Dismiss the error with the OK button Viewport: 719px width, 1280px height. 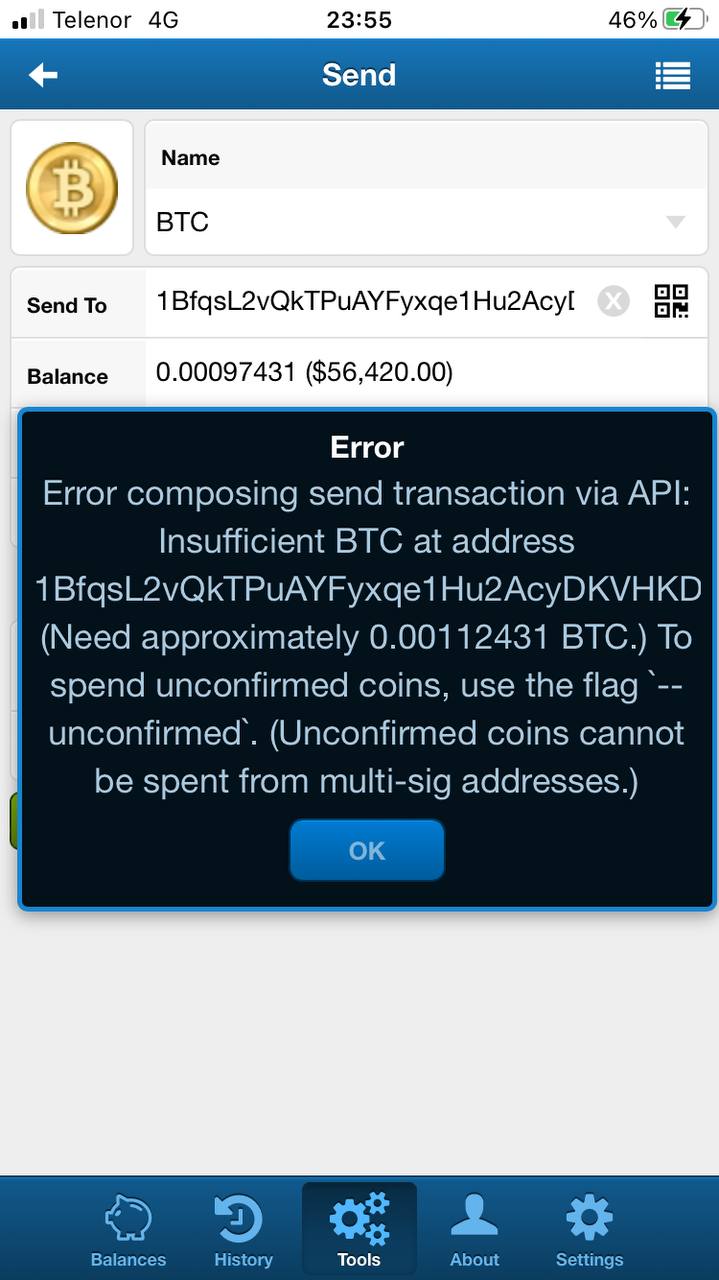[x=367, y=850]
